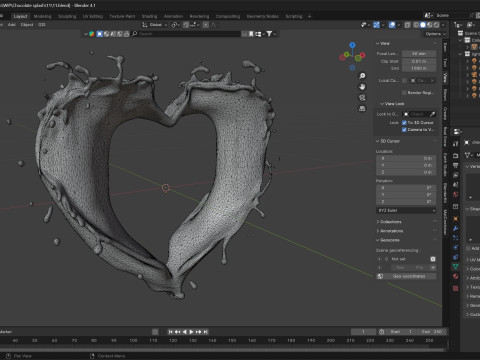Toggle the camera view gizmo icon
480x360 pixels.
(362, 98)
